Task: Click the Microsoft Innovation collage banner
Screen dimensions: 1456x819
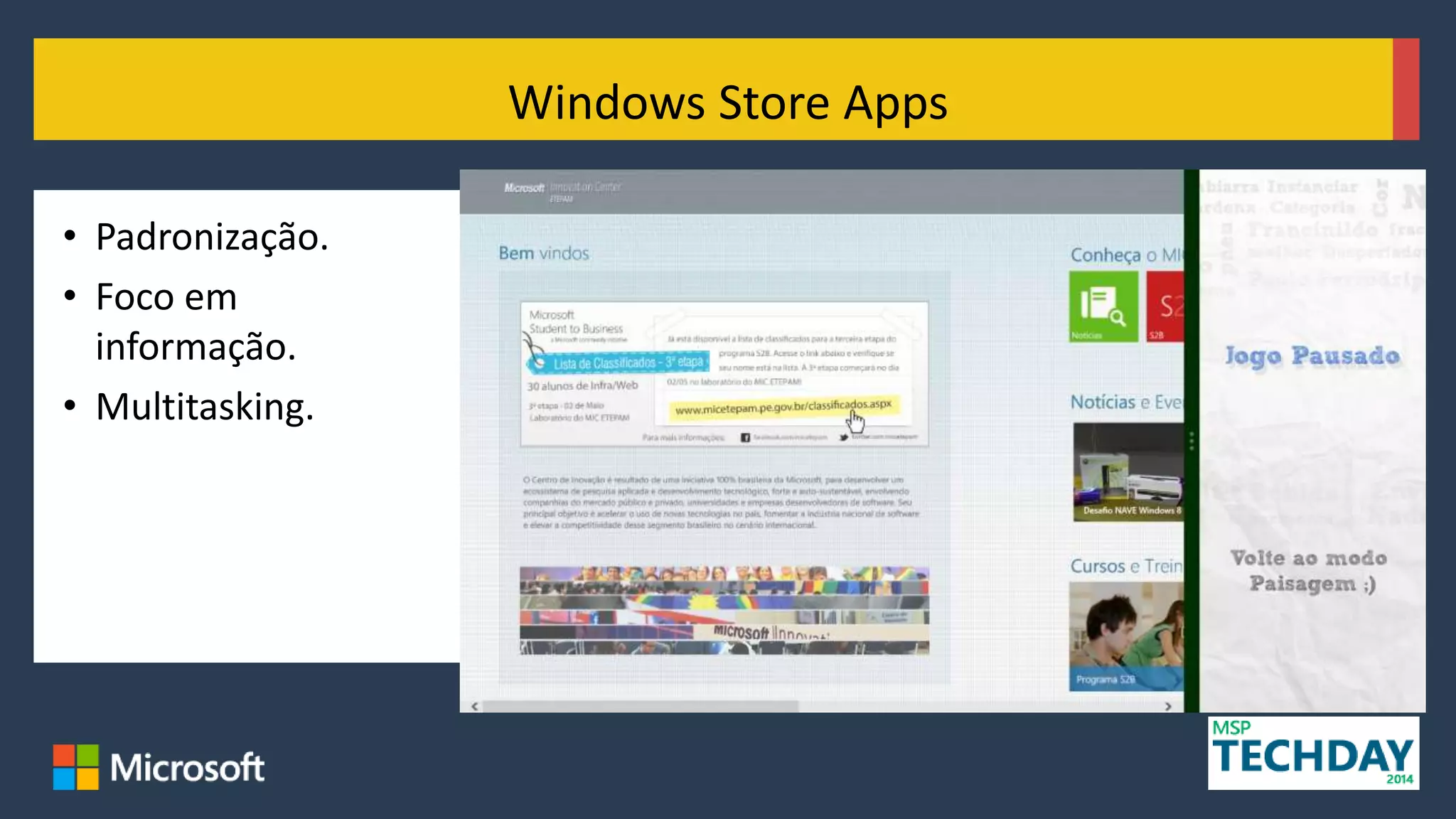Action: pos(724,610)
